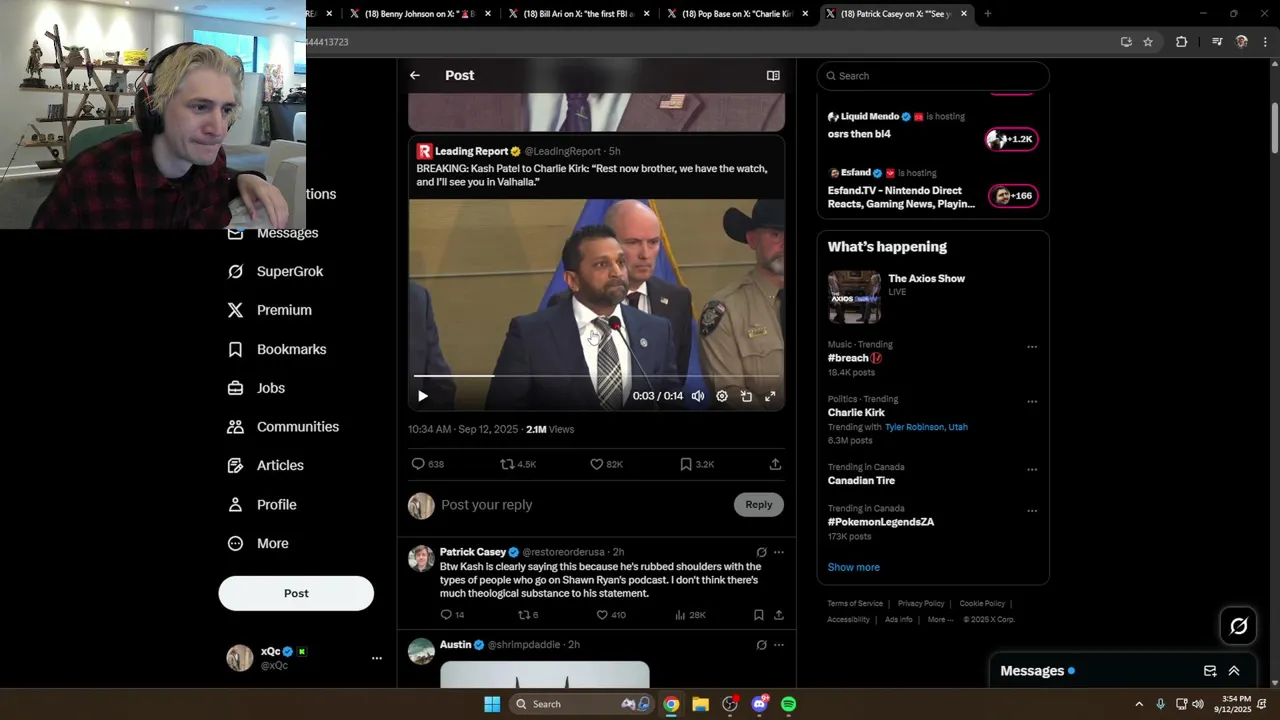Click the white Post button
The image size is (1280, 720).
point(296,593)
